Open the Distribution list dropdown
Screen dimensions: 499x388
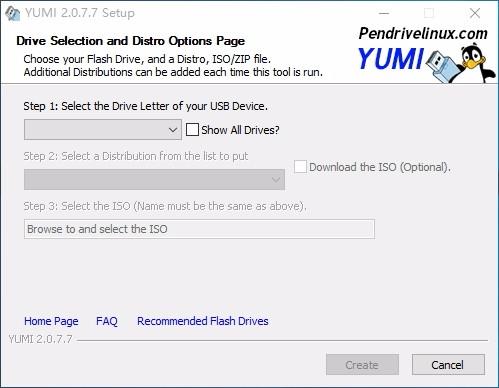click(154, 180)
